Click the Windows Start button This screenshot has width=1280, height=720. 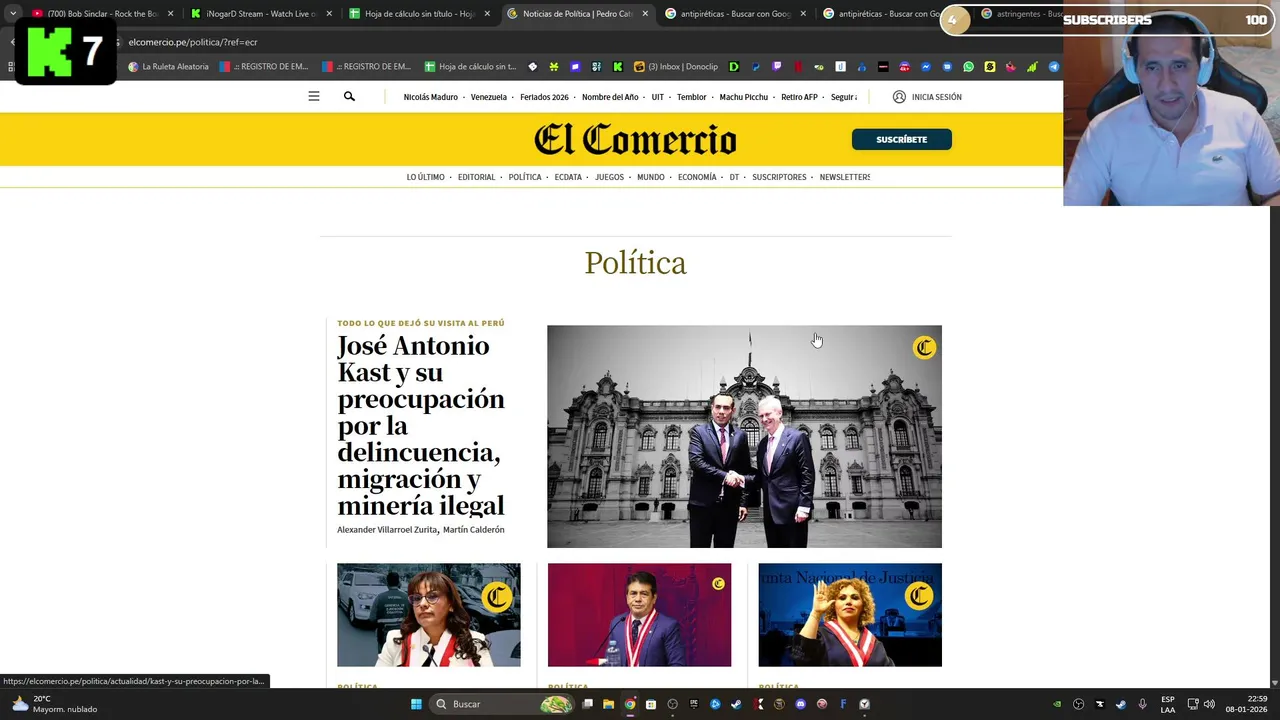click(x=415, y=704)
